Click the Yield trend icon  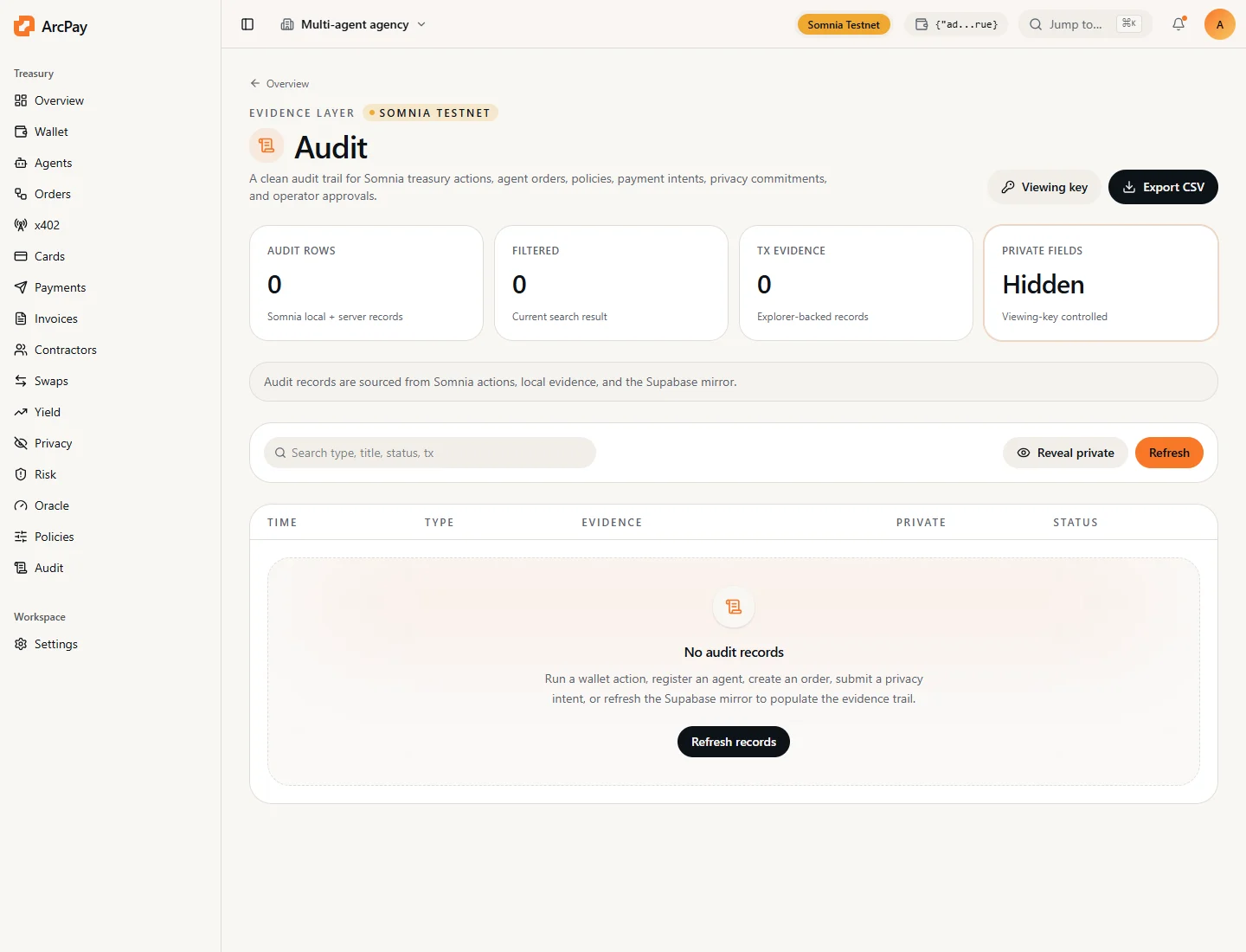[x=21, y=412]
